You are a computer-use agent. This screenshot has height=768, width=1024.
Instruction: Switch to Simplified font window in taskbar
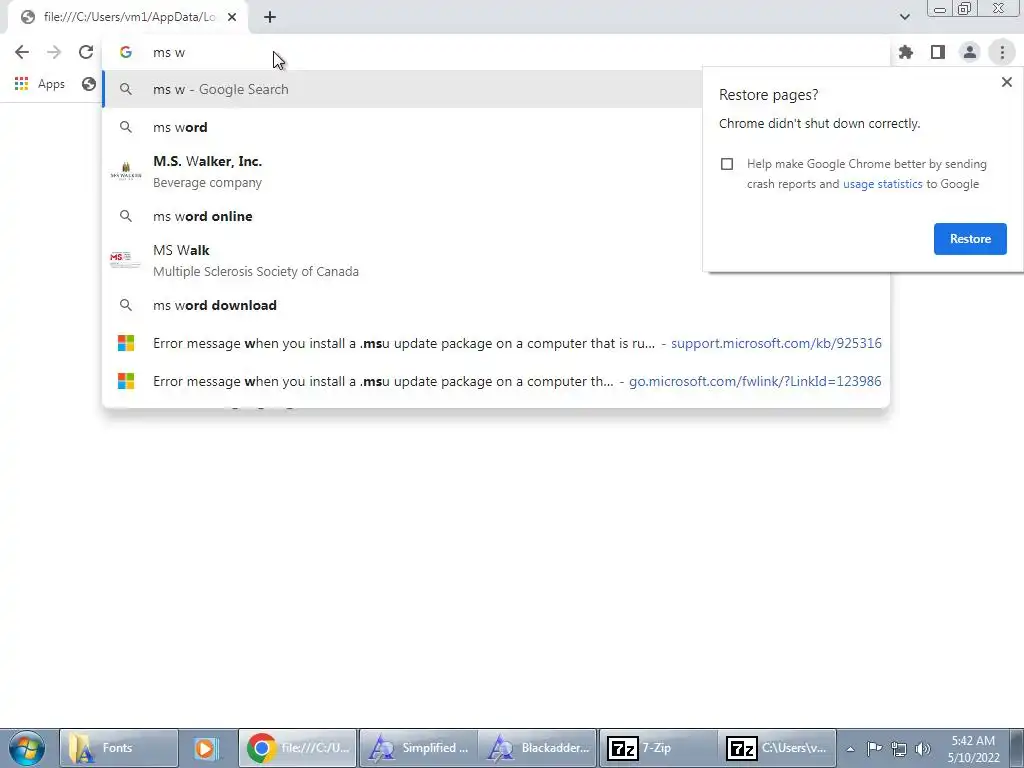pyautogui.click(x=418, y=748)
